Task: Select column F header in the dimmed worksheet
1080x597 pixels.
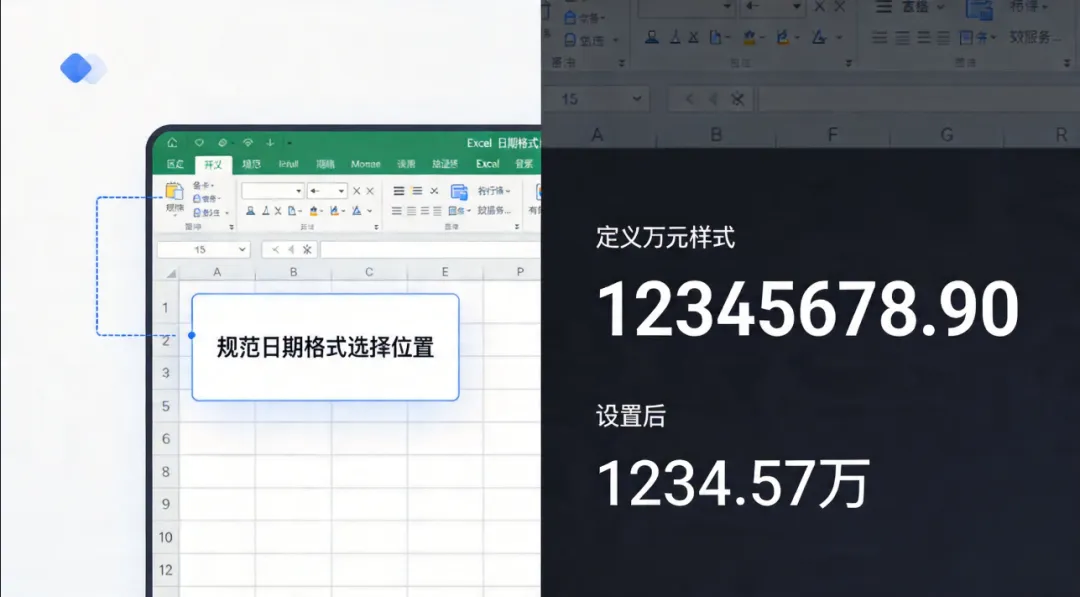Action: click(833, 135)
